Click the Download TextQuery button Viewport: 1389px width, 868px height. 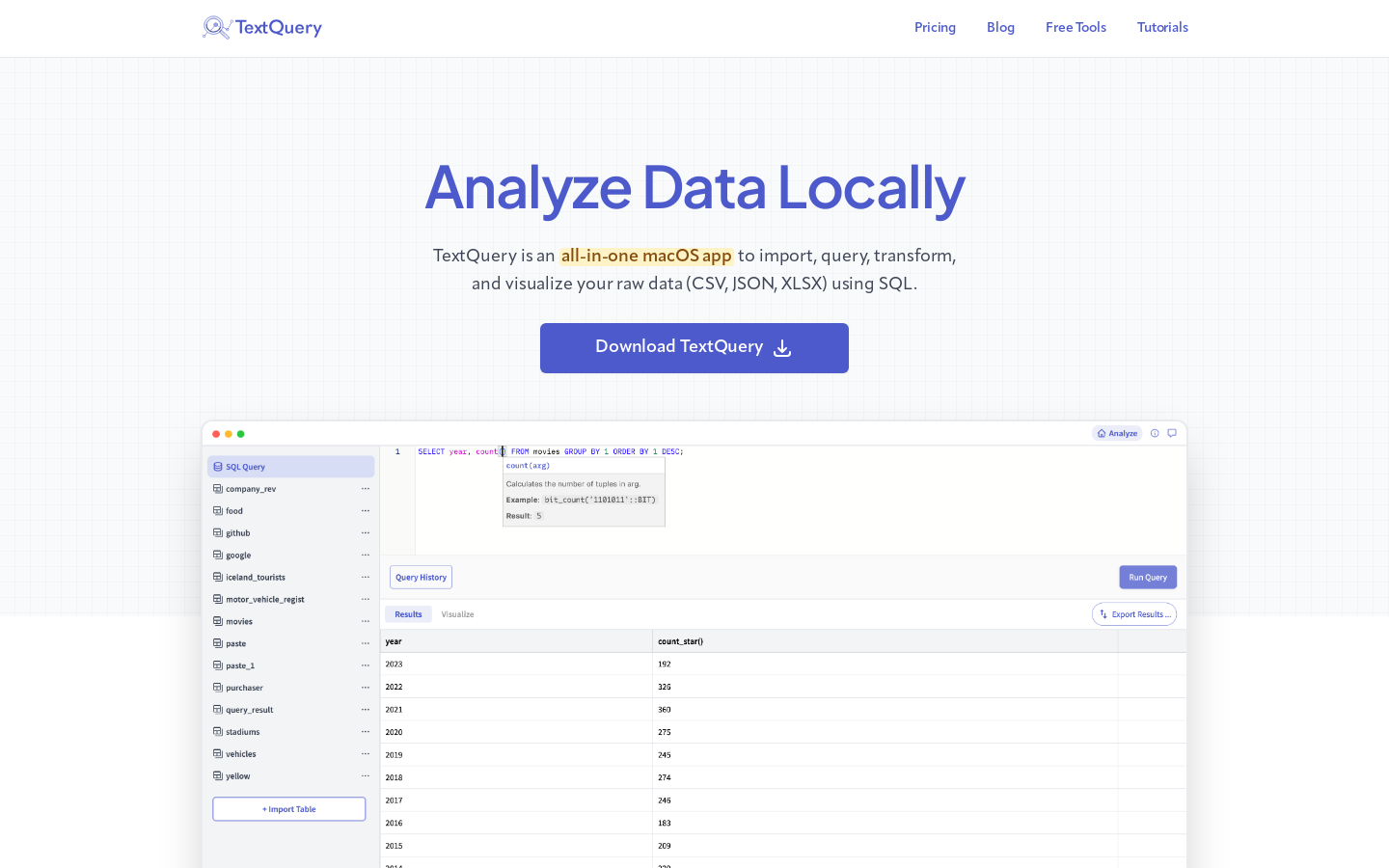[x=694, y=348]
